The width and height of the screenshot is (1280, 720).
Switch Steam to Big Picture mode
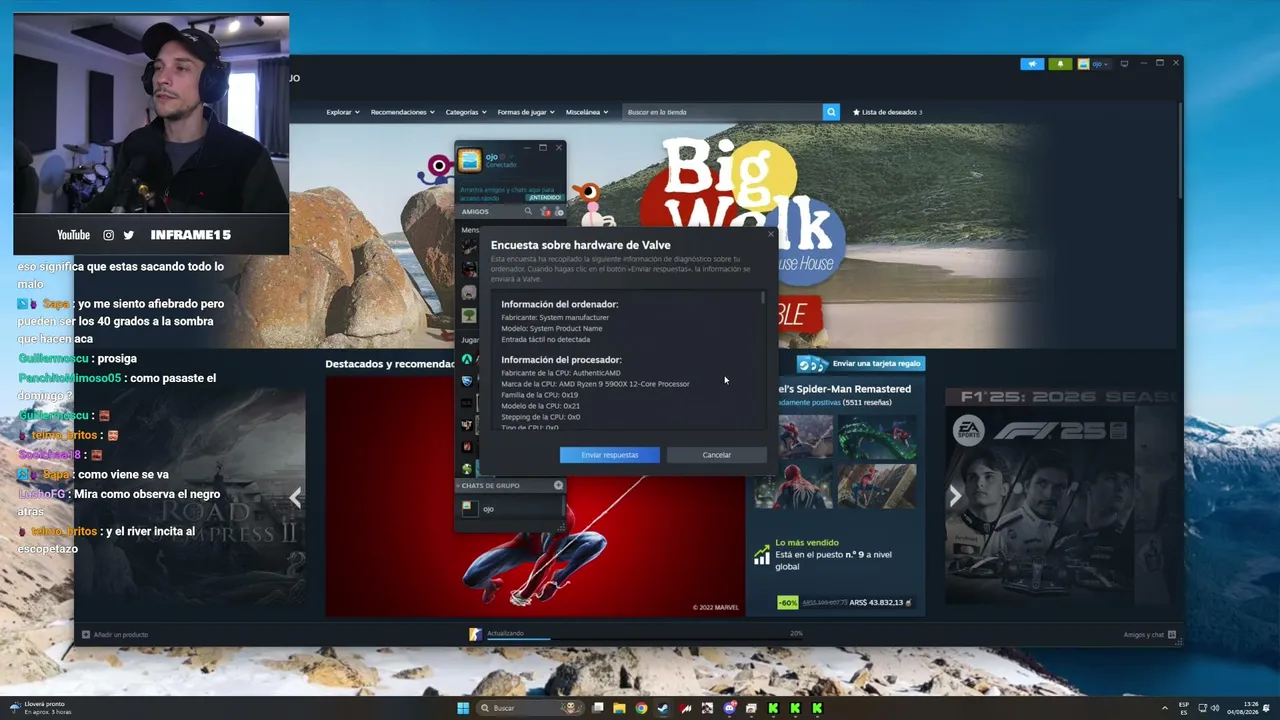(x=1124, y=64)
